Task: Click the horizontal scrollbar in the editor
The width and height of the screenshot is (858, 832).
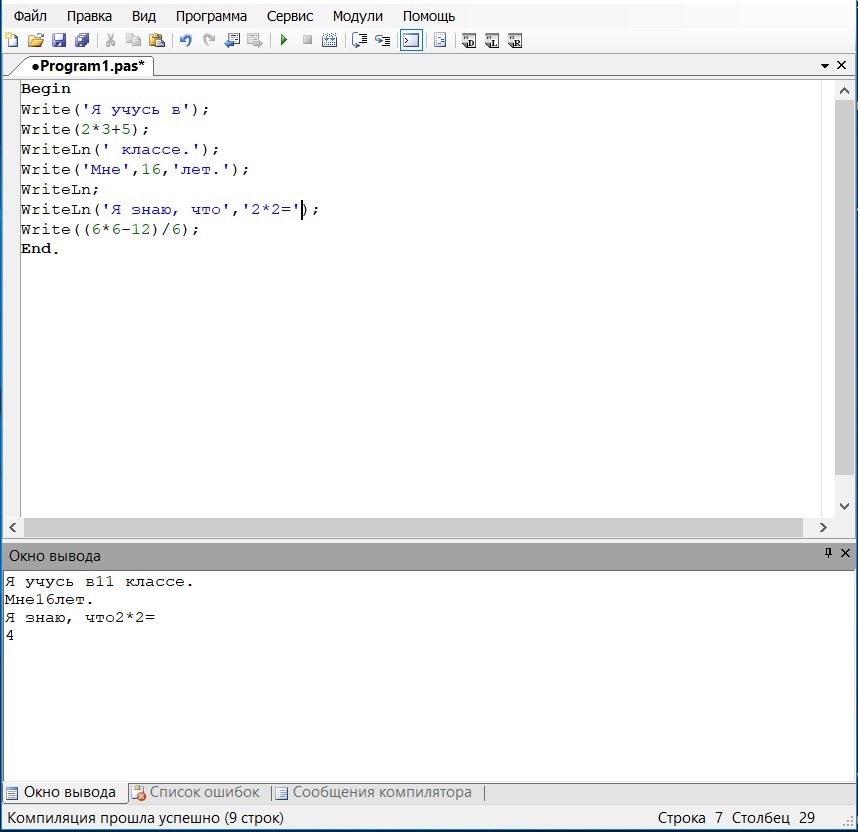Action: pos(412,527)
